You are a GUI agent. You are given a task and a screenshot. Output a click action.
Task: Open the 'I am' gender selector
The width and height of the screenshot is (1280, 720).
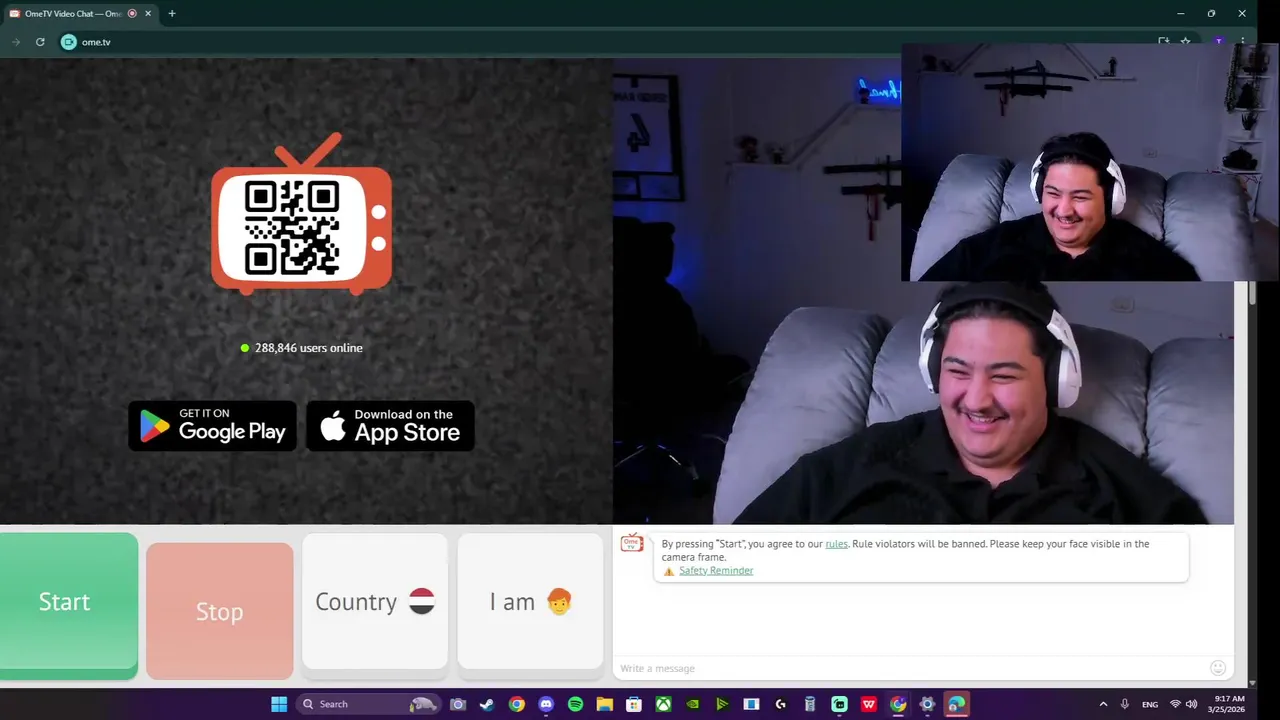[530, 601]
